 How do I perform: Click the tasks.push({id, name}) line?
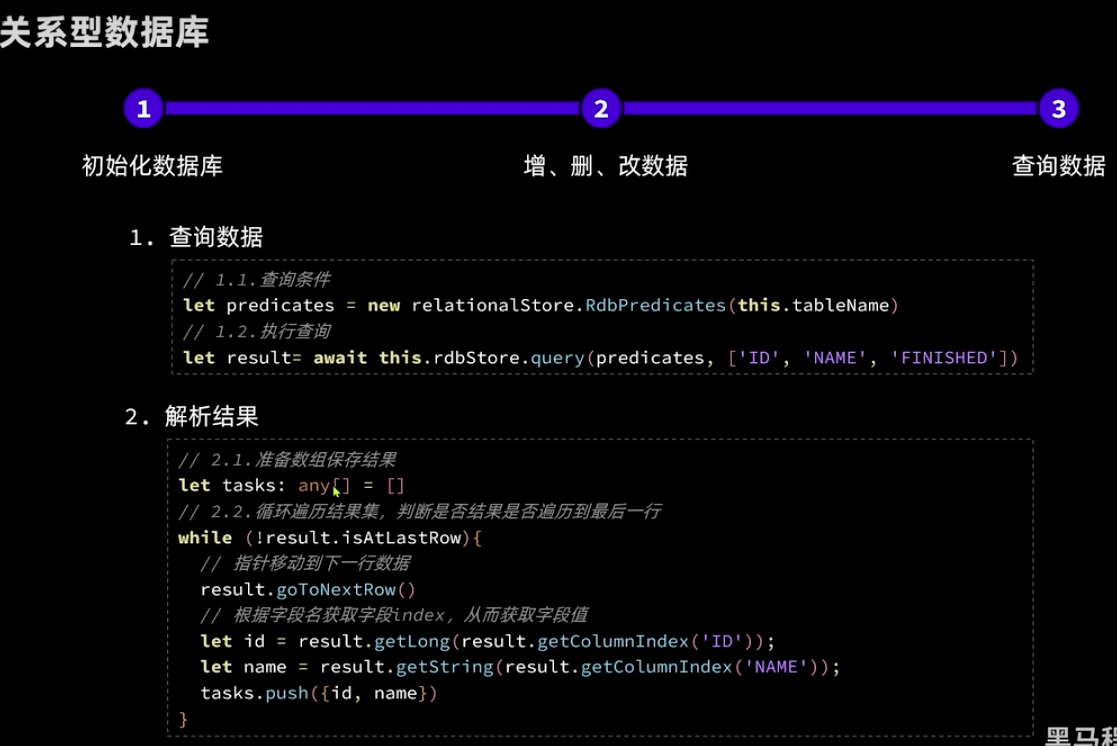coord(319,693)
